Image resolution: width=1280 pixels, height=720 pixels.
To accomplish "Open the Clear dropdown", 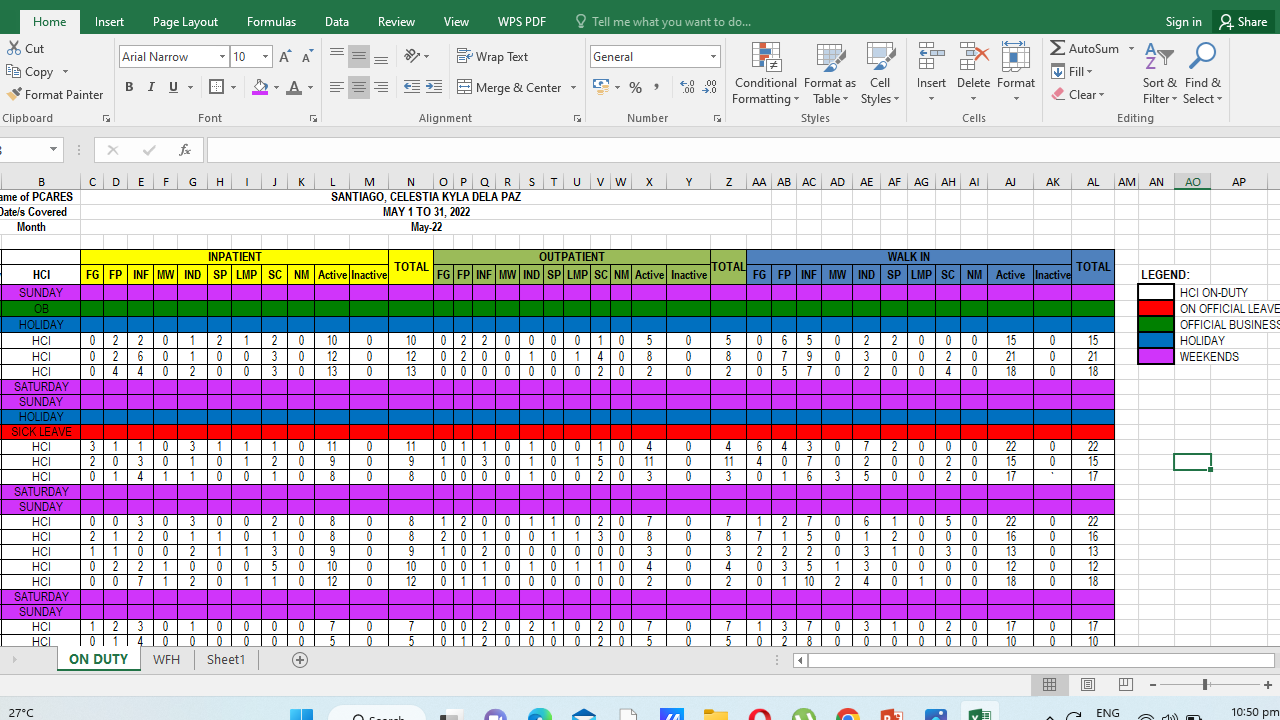I will point(1078,94).
